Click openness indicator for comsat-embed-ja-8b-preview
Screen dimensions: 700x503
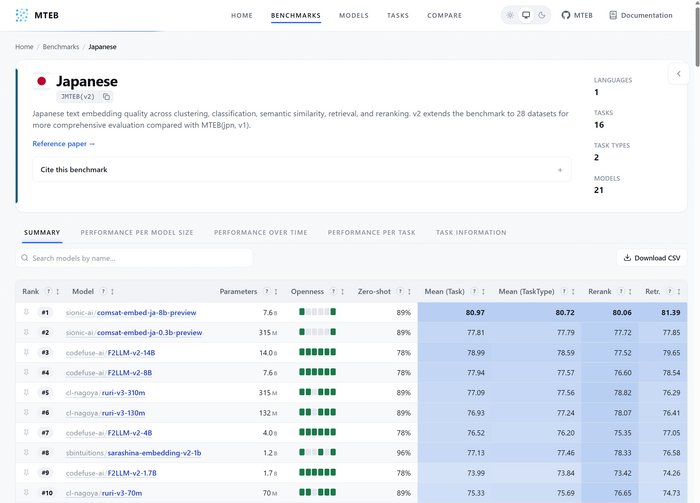coord(317,312)
